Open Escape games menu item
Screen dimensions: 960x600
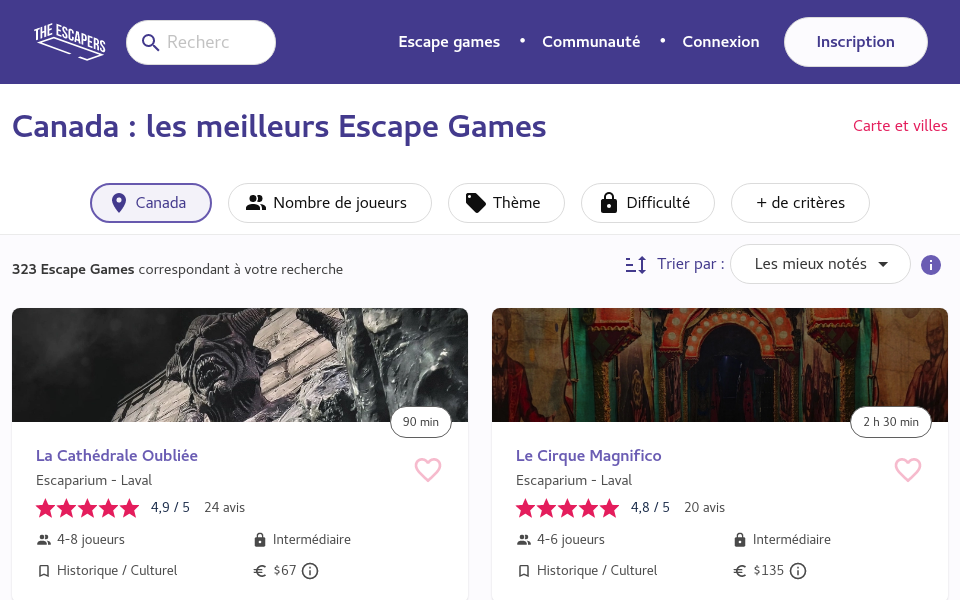449,42
